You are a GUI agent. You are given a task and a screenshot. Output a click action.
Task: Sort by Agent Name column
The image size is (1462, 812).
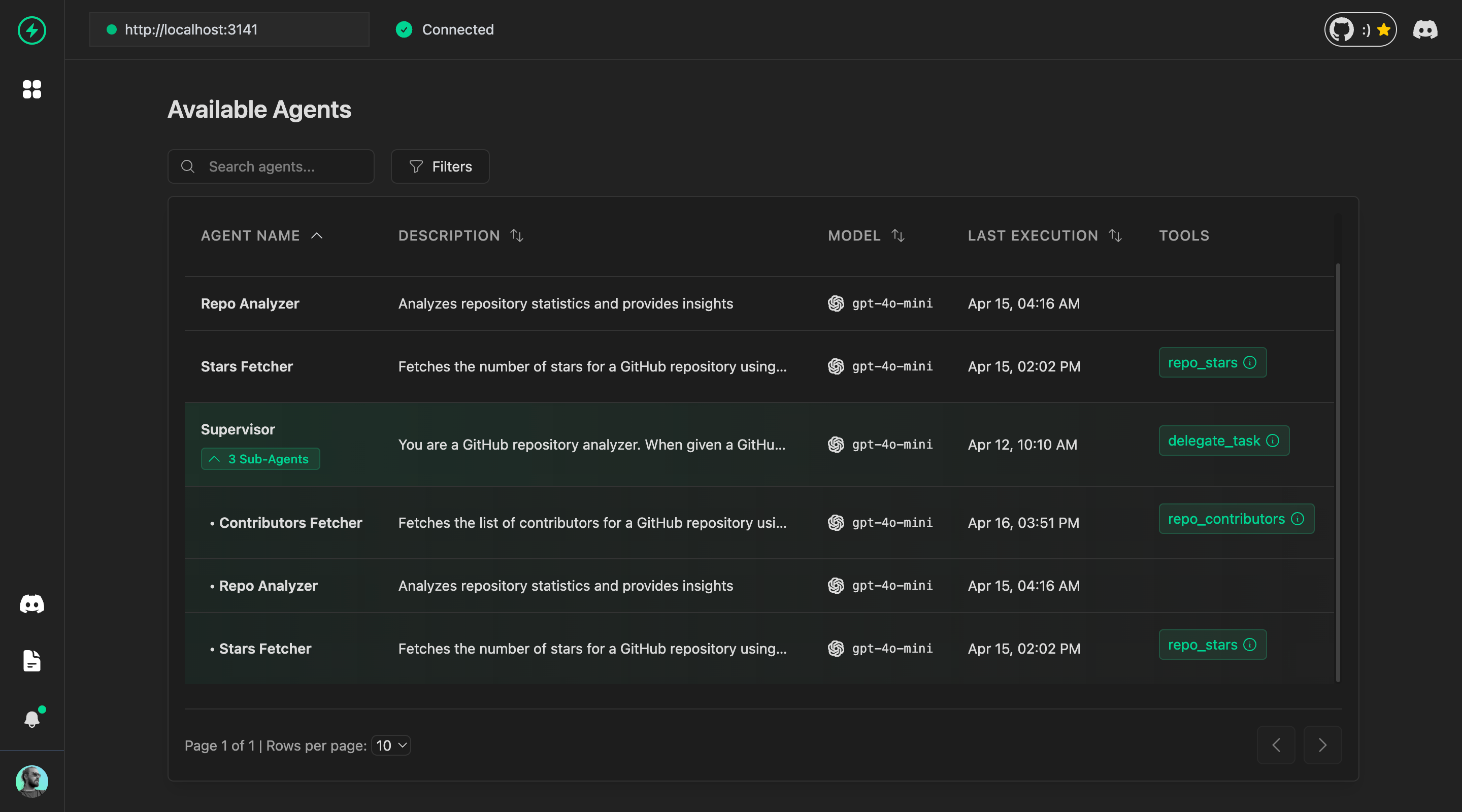(261, 235)
